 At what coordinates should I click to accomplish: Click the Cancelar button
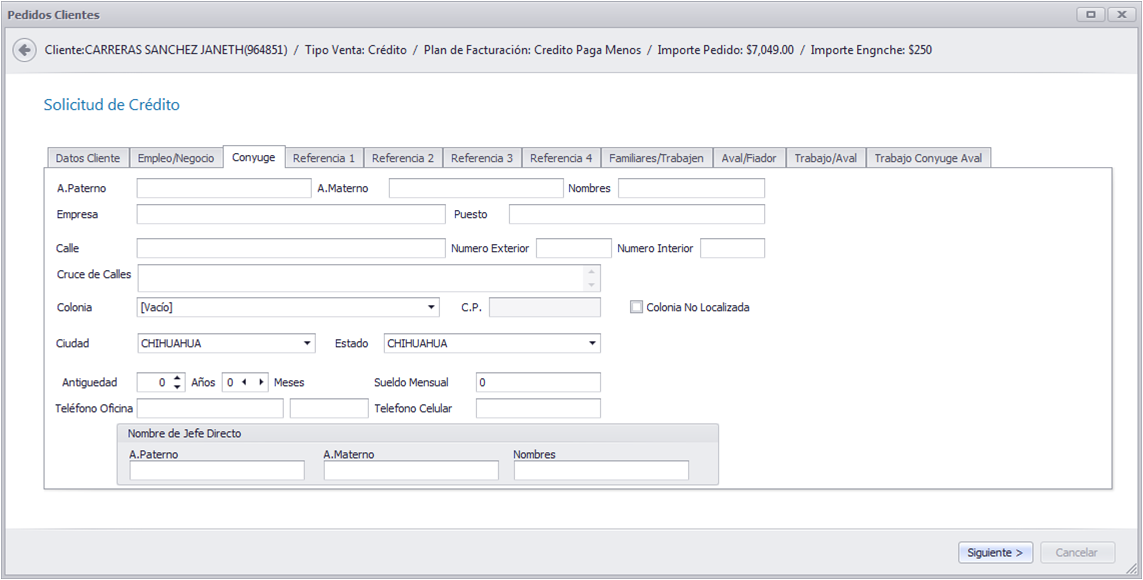[x=1077, y=552]
